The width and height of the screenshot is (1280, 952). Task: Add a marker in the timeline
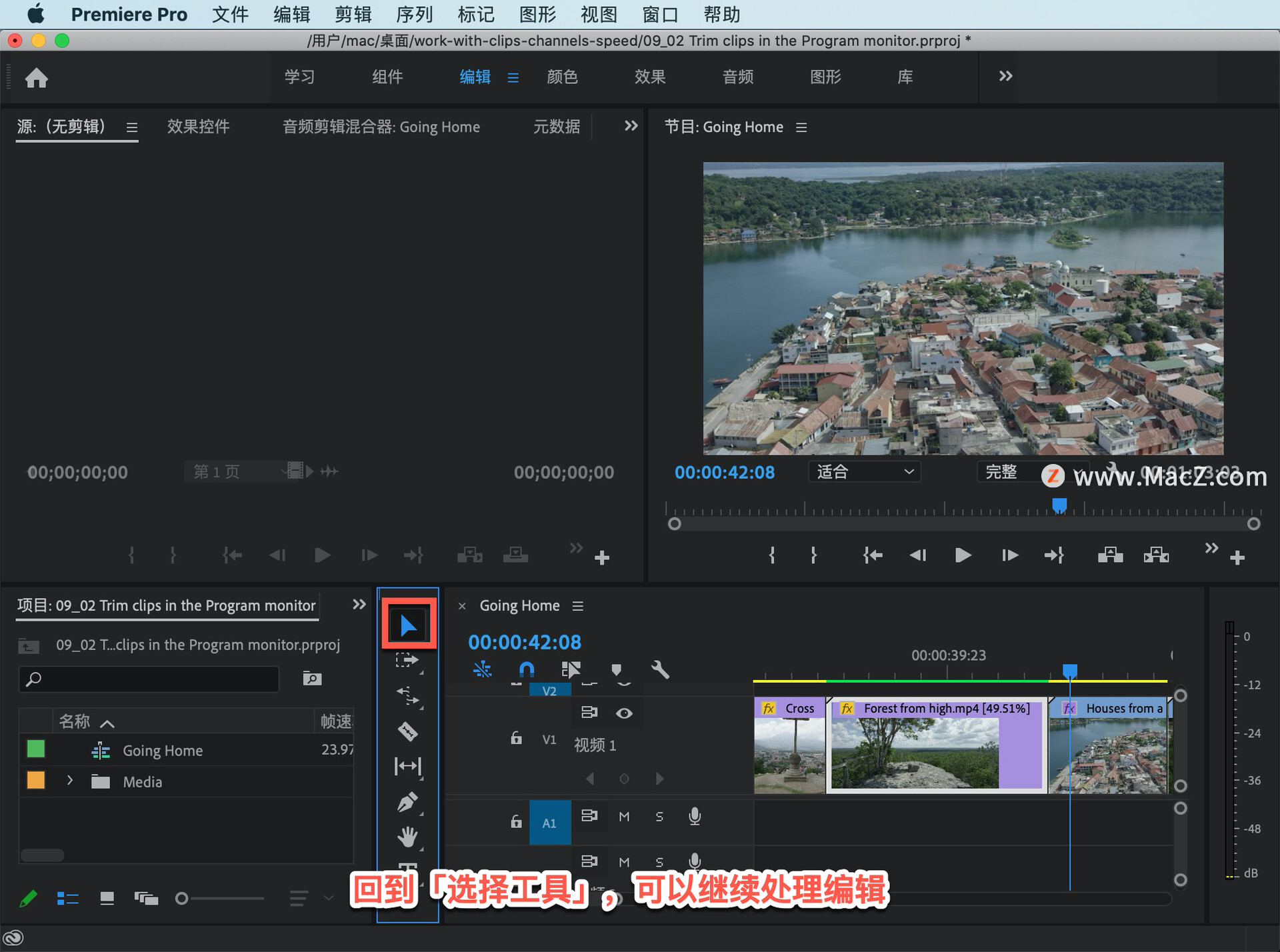click(x=617, y=669)
